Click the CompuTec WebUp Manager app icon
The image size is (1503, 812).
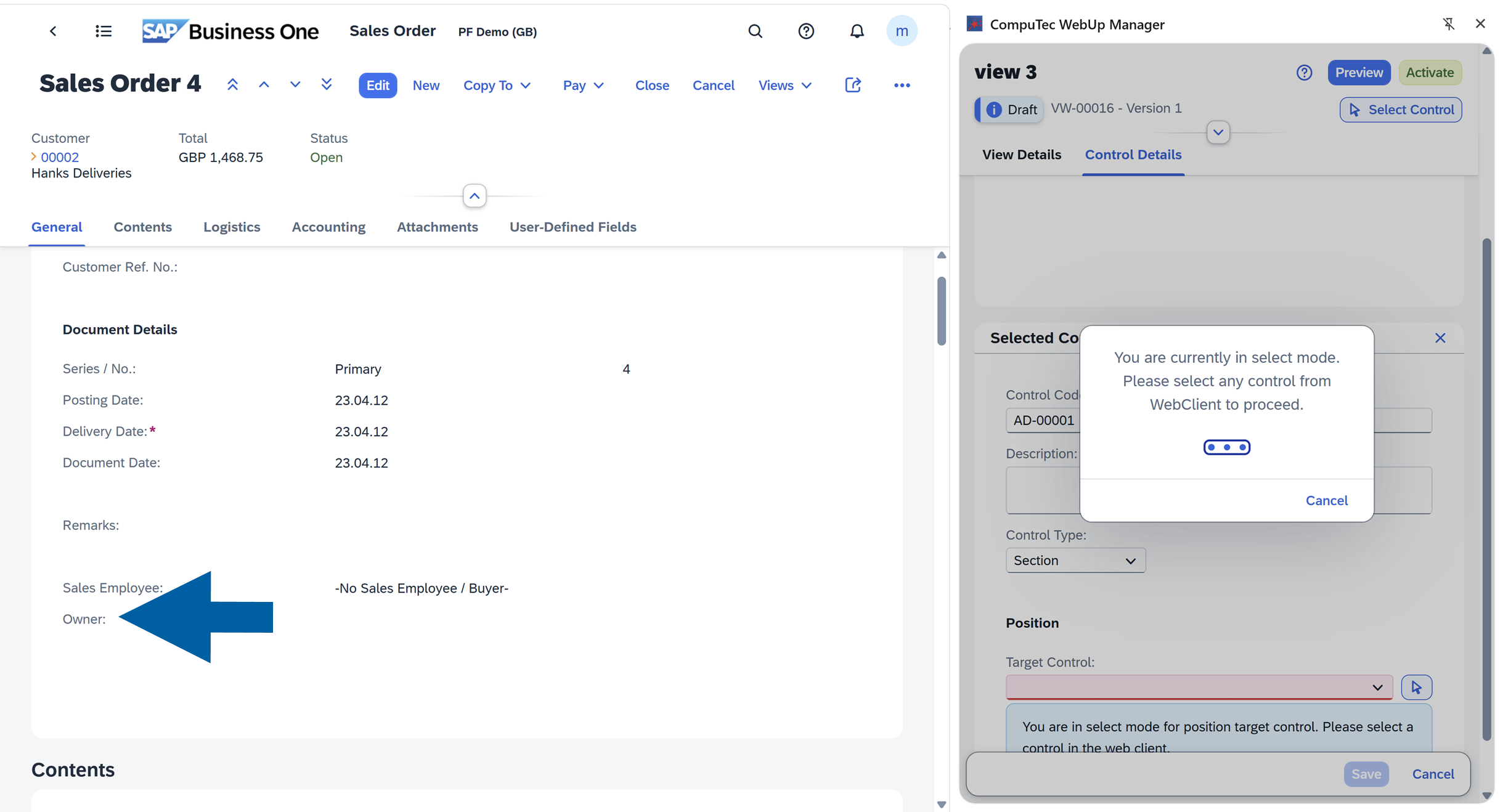975,24
